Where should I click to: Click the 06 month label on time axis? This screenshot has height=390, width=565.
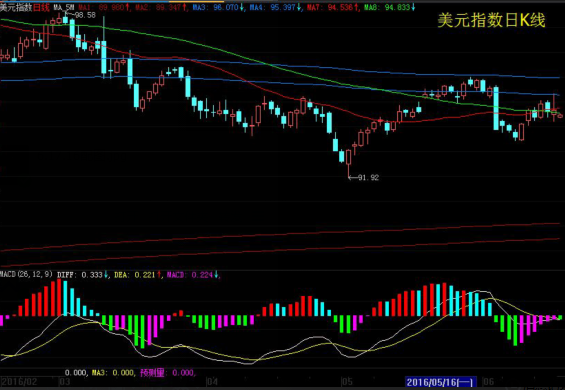(488, 382)
